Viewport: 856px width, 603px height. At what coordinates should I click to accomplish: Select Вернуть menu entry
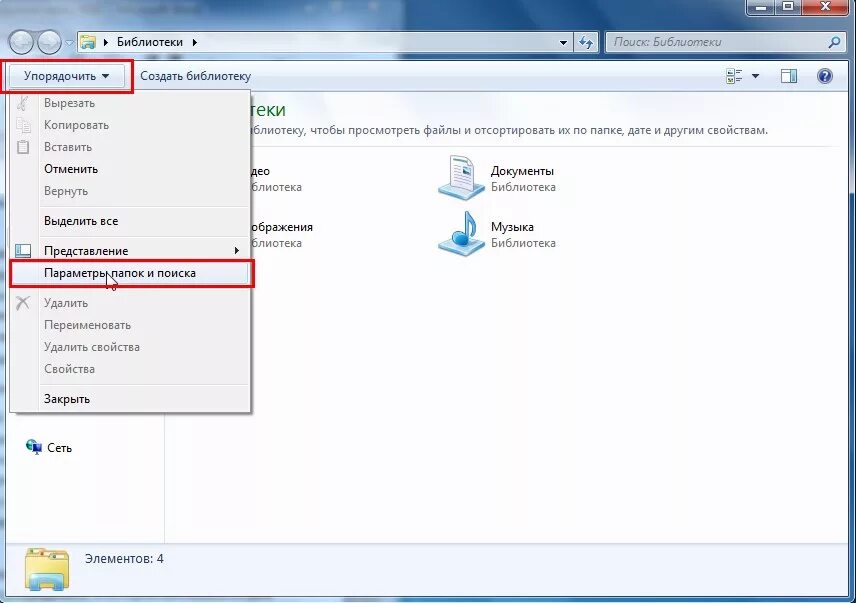point(130,191)
